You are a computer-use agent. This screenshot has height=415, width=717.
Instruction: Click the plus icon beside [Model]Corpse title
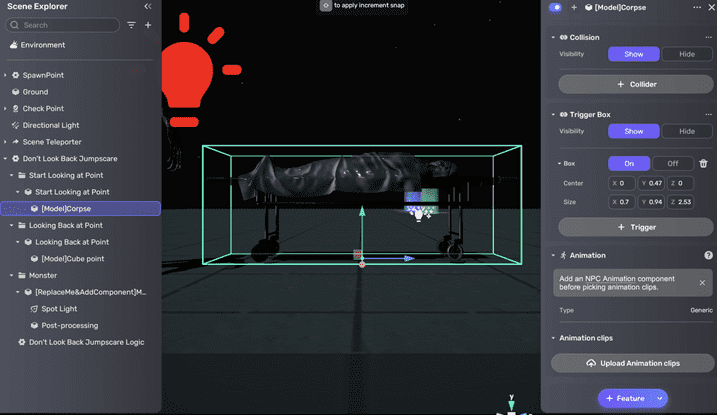[574, 8]
